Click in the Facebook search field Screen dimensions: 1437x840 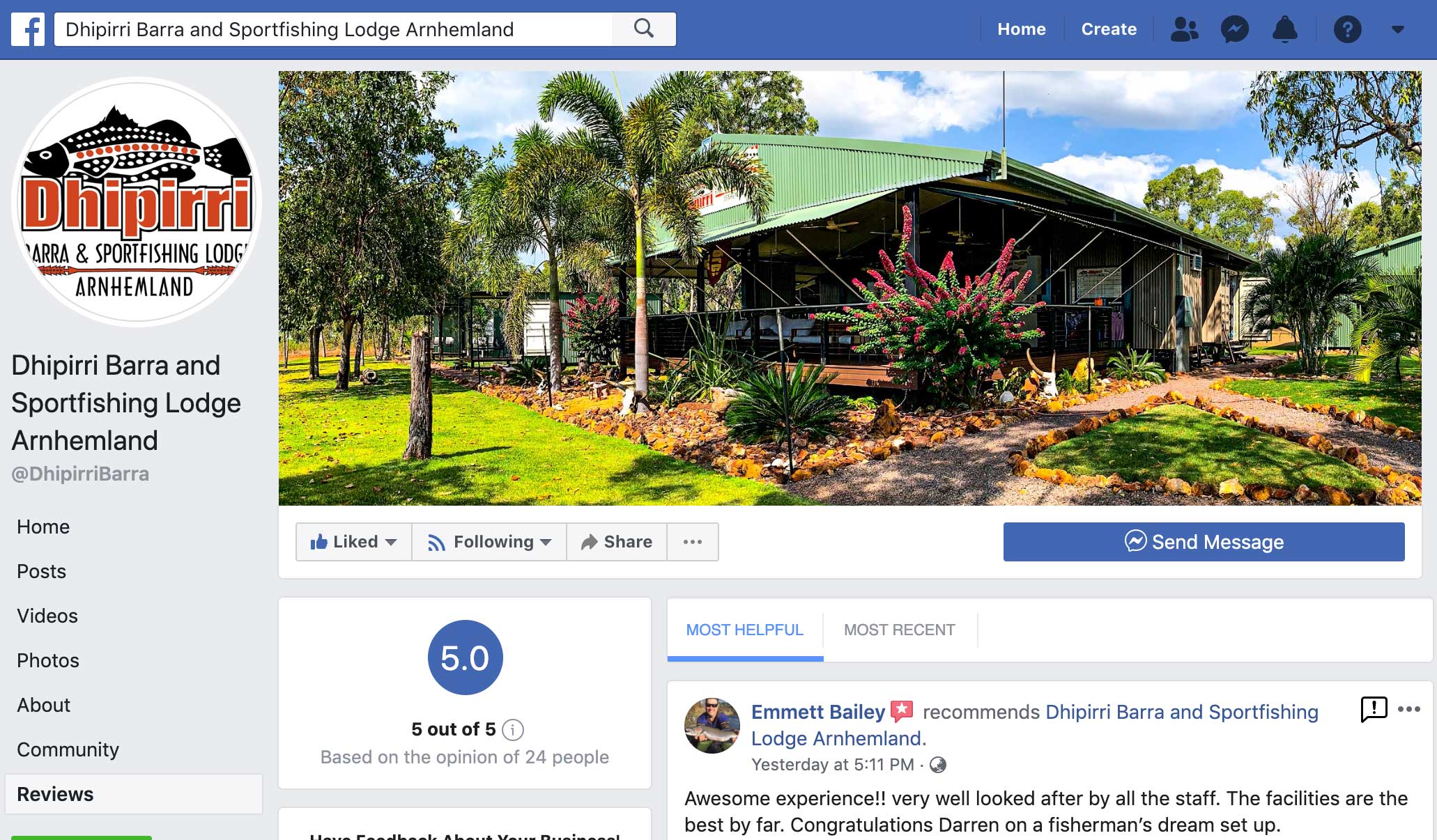point(333,29)
